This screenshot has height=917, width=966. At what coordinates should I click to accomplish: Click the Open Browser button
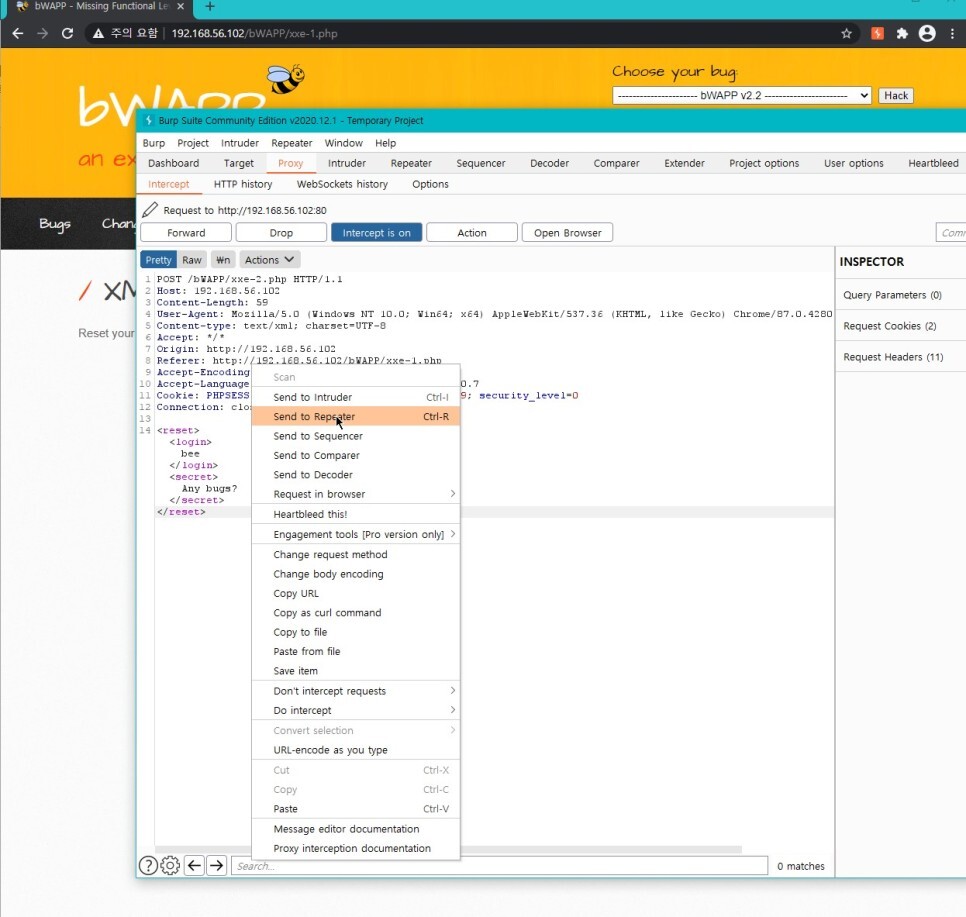(x=567, y=233)
